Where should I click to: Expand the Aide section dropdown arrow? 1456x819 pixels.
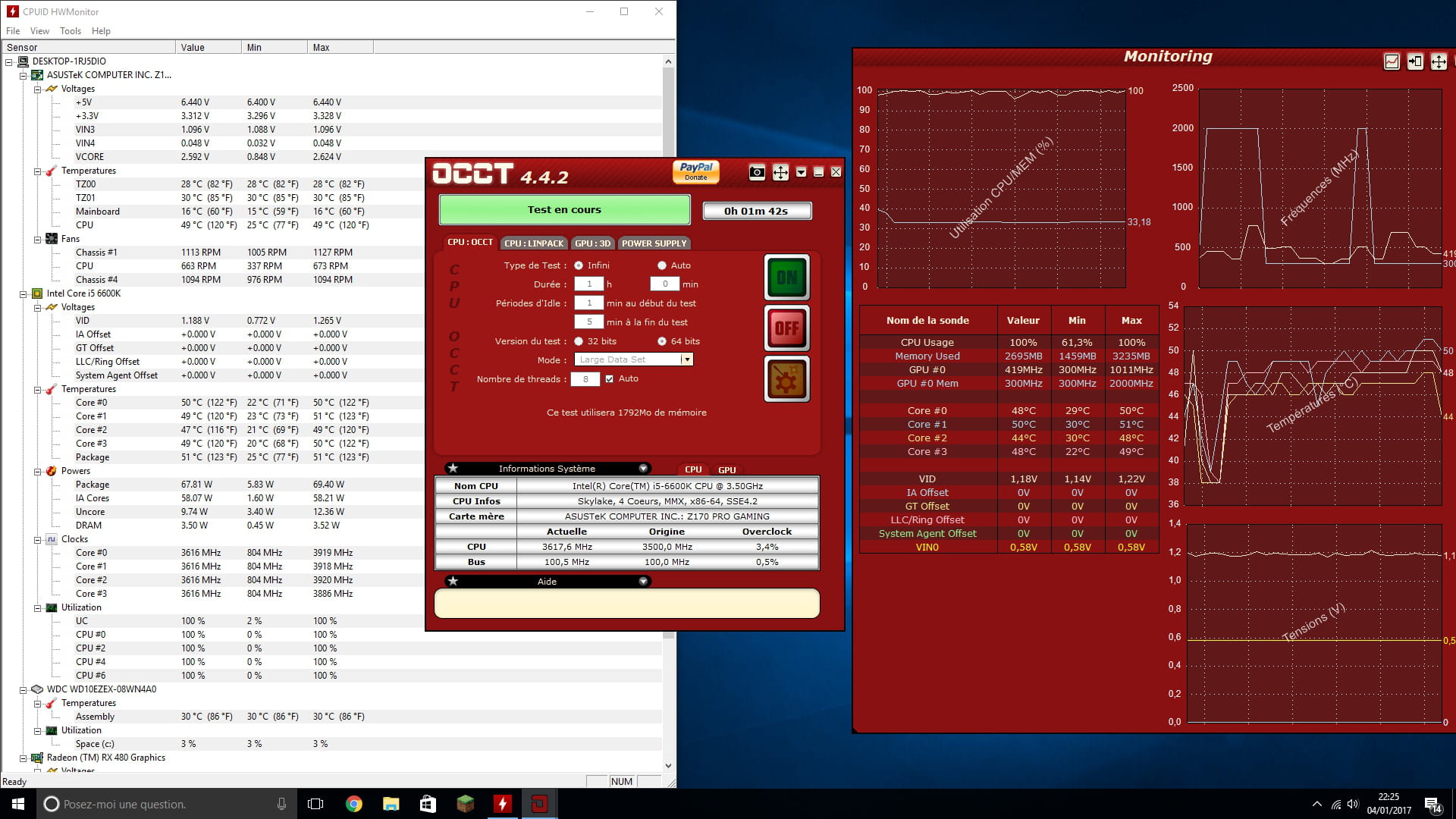tap(643, 582)
